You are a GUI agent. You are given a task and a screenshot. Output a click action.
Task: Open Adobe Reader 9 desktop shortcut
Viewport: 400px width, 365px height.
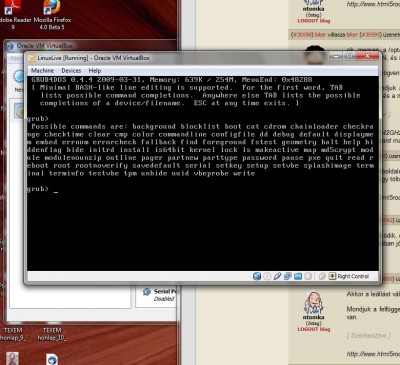(x=13, y=15)
